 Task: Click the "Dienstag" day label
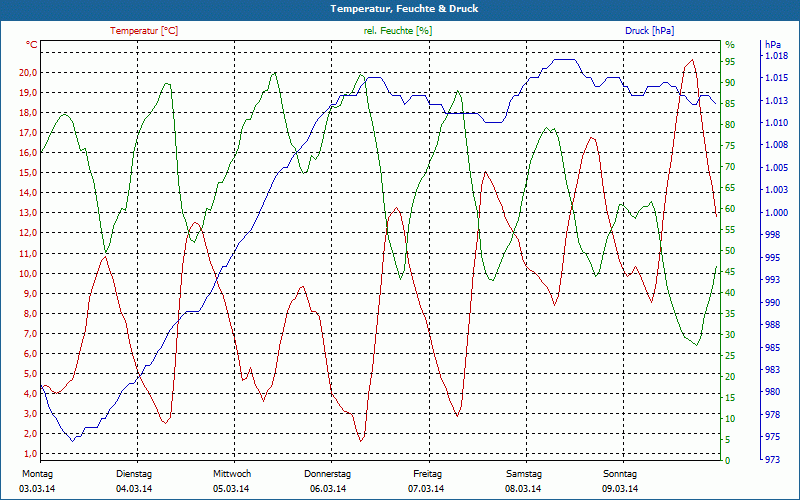pyautogui.click(x=134, y=474)
